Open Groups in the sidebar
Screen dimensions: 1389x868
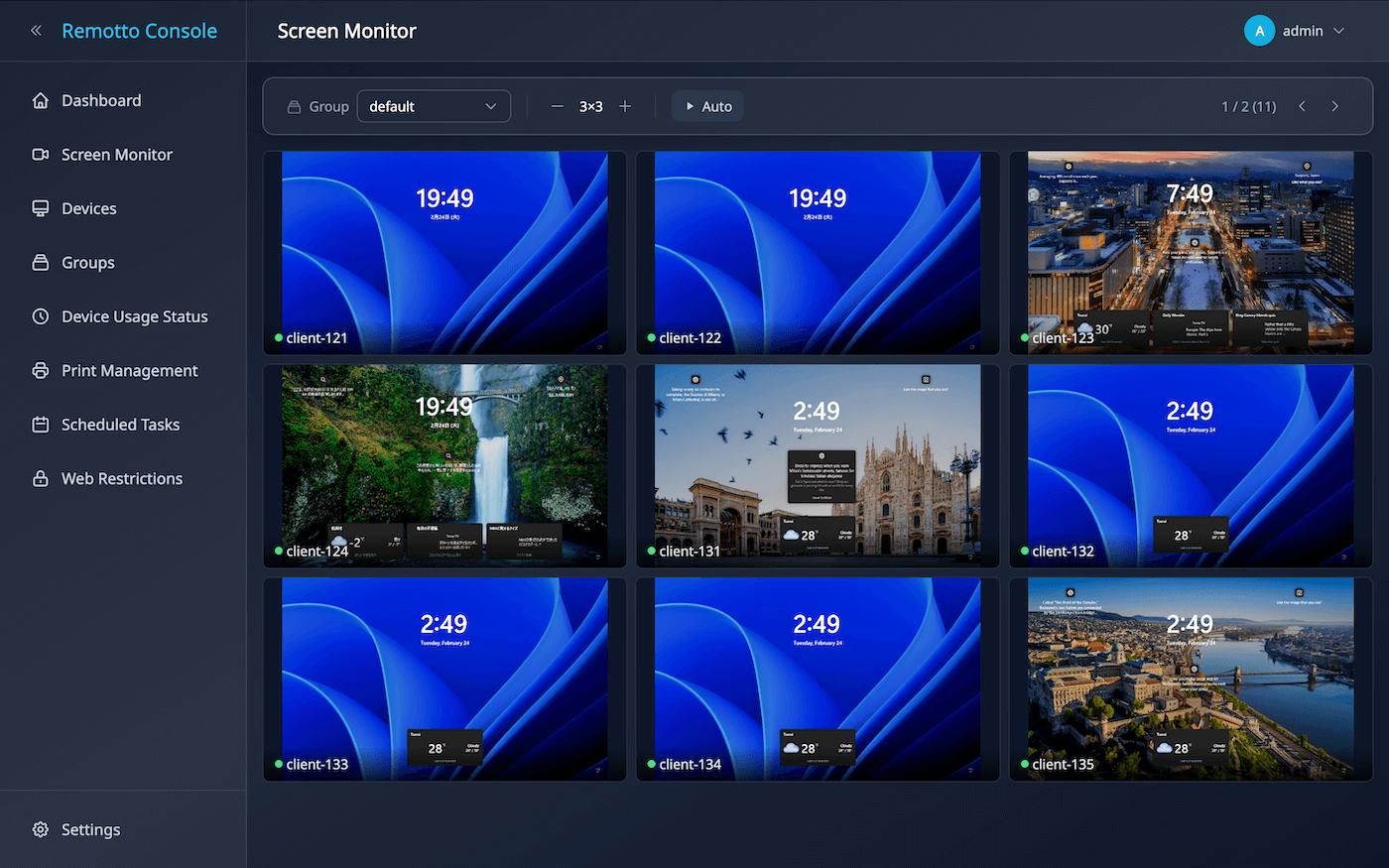click(x=87, y=263)
